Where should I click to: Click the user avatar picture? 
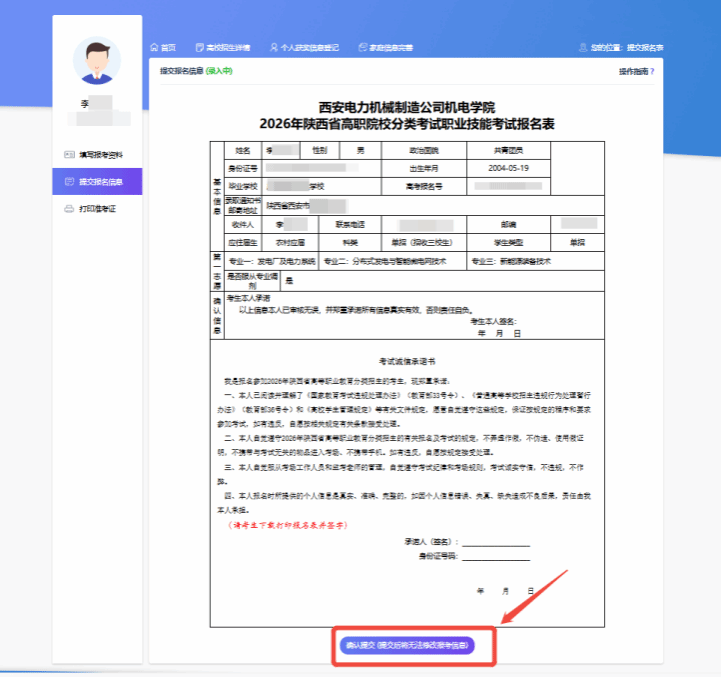pyautogui.click(x=97, y=62)
